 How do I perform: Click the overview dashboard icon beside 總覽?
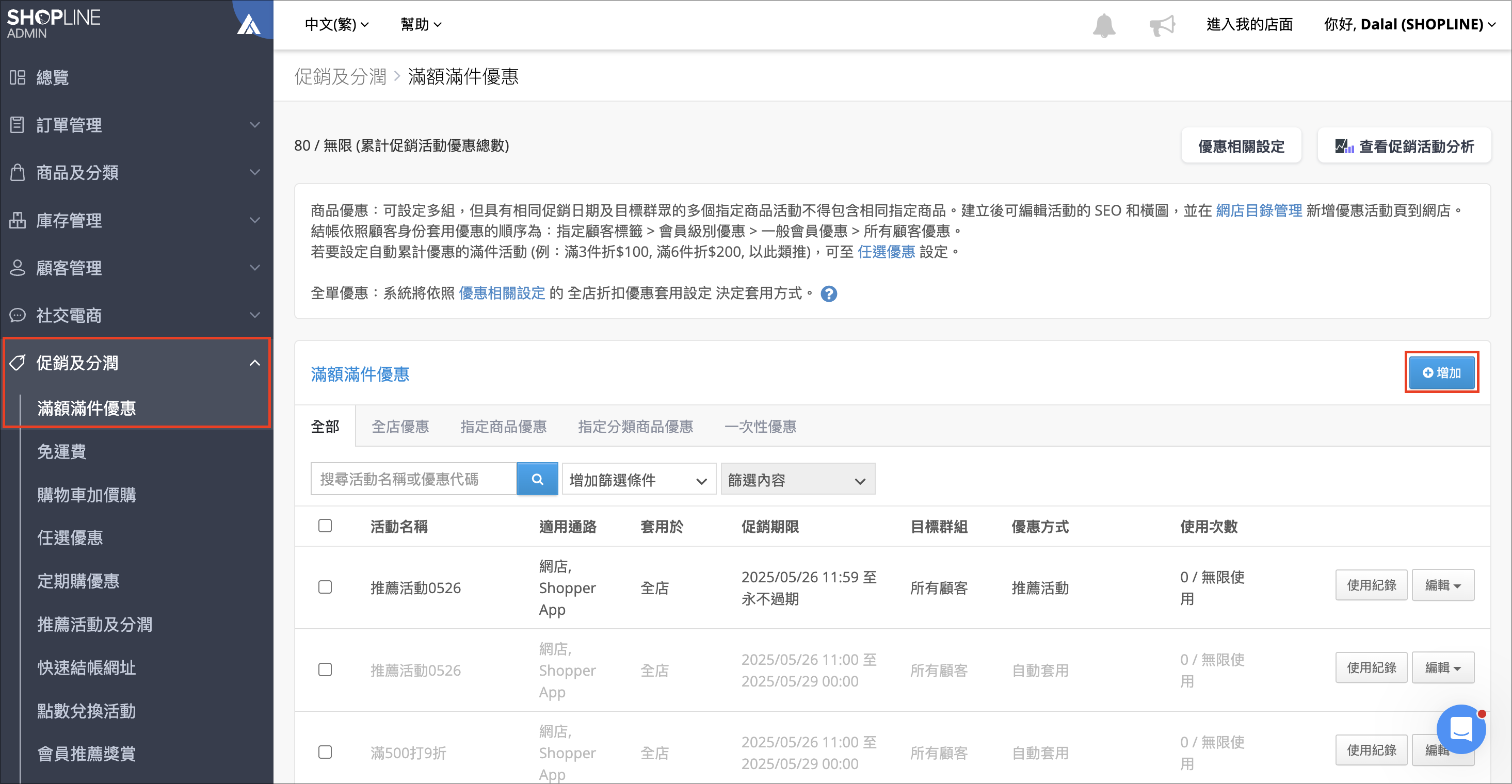(x=18, y=77)
